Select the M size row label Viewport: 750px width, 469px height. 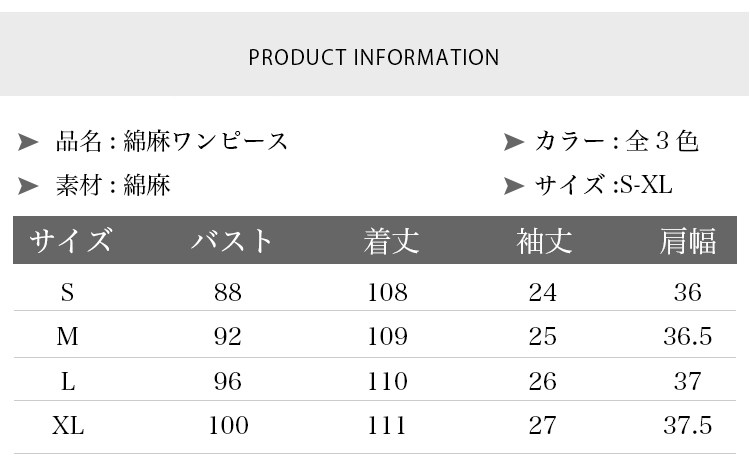click(68, 337)
